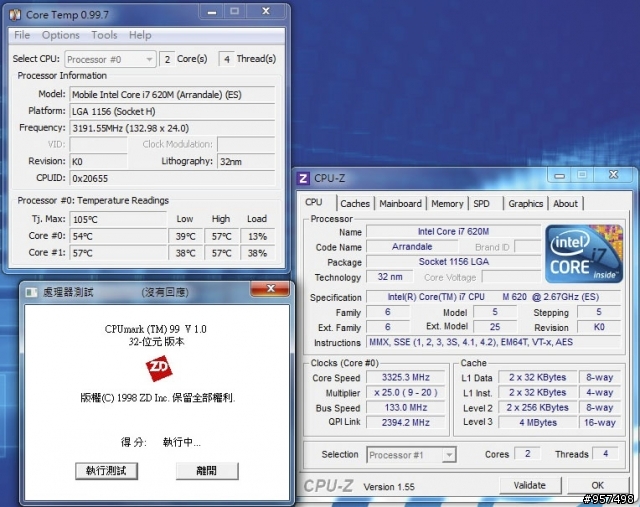This screenshot has height=507, width=640.
Task: Click the Tj. Max value 105°C
Action: click(x=118, y=220)
